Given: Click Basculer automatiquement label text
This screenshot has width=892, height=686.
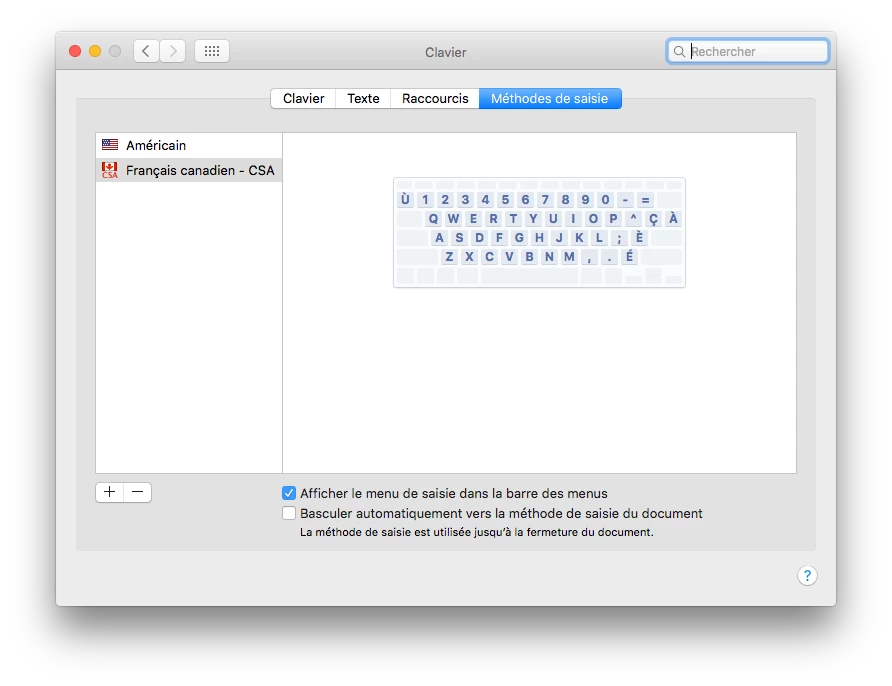Looking at the screenshot, I should [501, 513].
